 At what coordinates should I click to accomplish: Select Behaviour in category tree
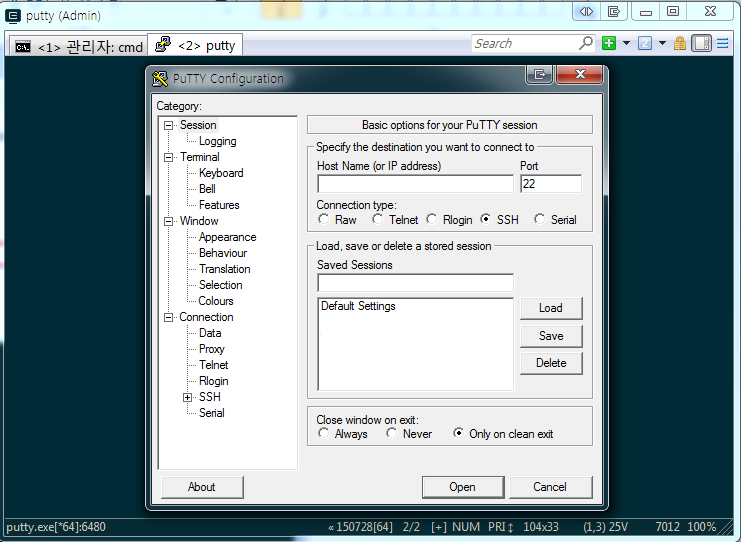[x=223, y=253]
